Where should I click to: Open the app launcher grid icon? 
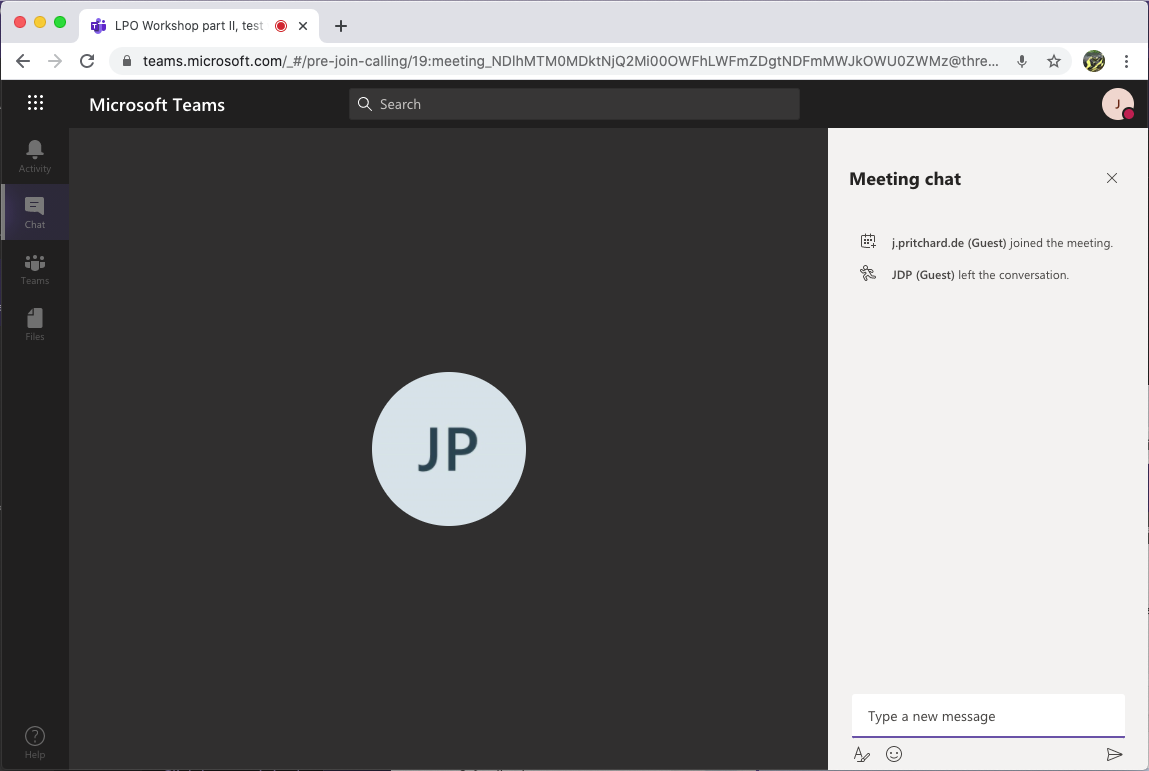click(x=36, y=103)
